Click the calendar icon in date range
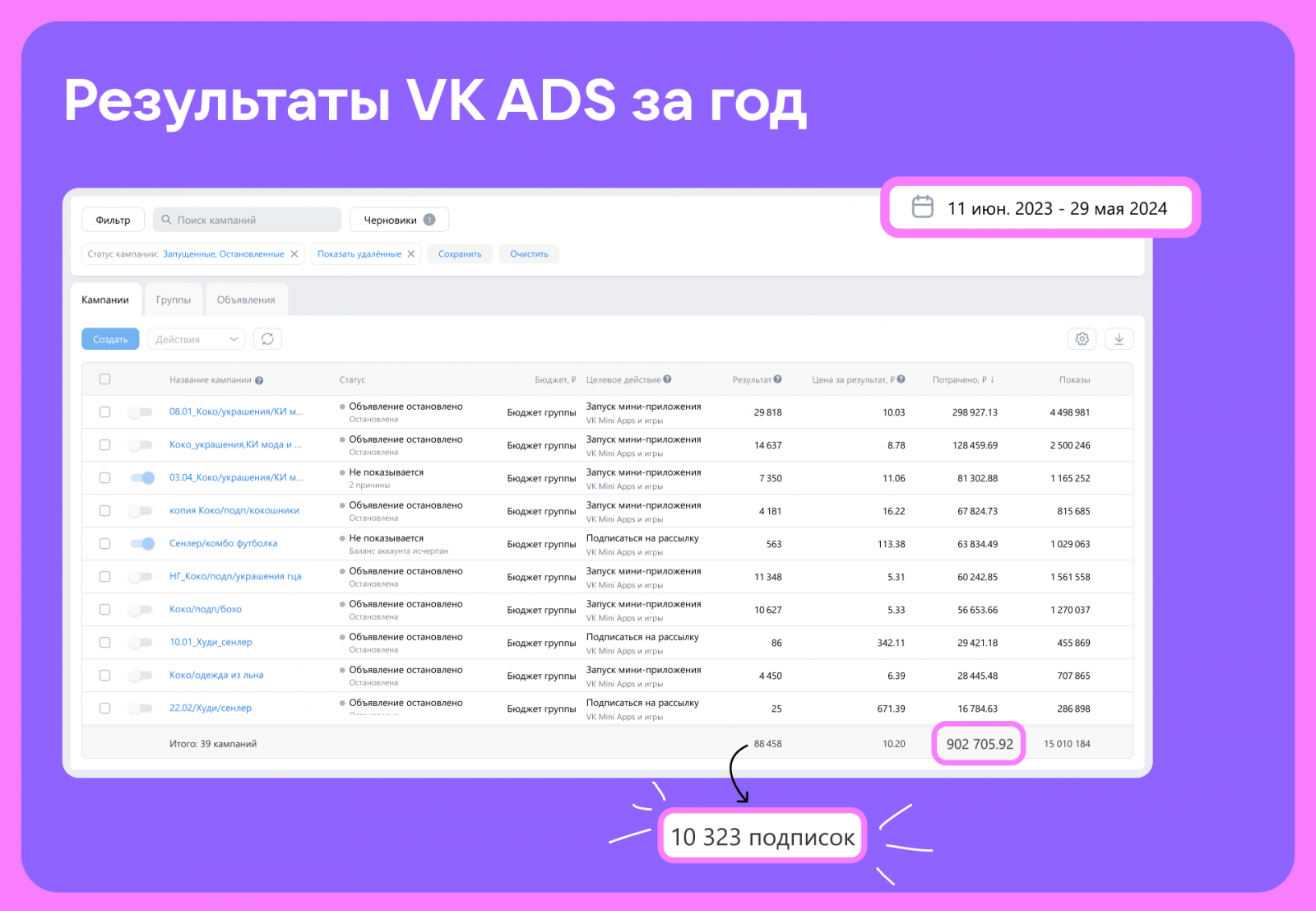The height and width of the screenshot is (911, 1316). point(923,207)
